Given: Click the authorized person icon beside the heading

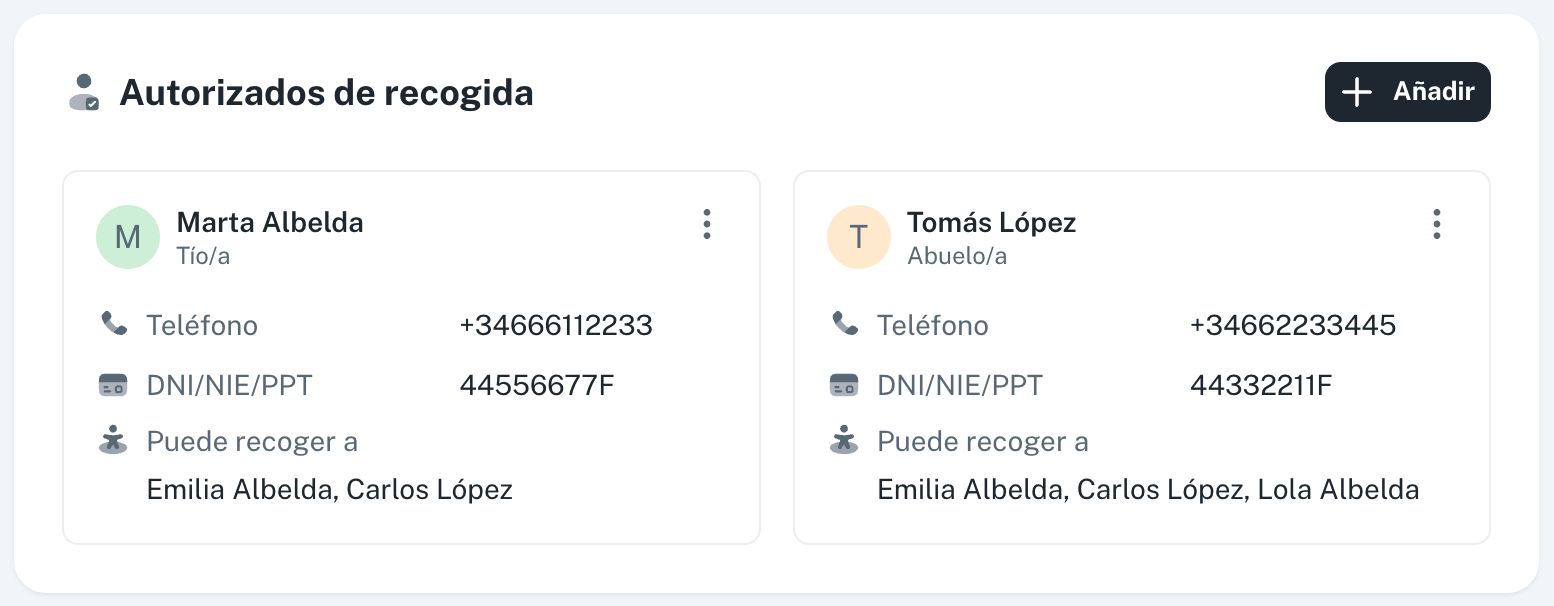Looking at the screenshot, I should point(84,92).
